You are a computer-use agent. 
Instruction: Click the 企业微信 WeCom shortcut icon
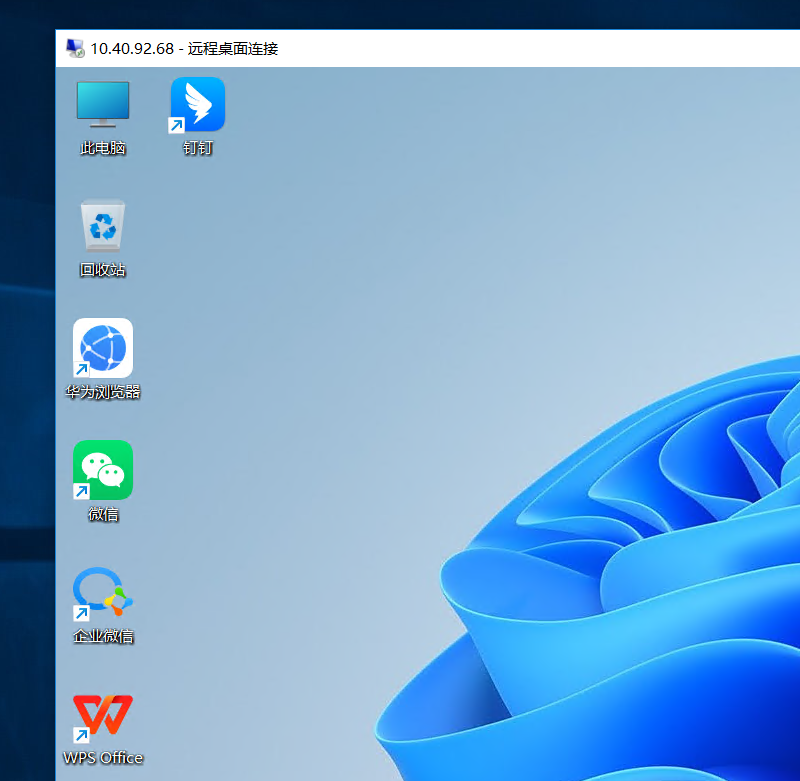pyautogui.click(x=103, y=591)
